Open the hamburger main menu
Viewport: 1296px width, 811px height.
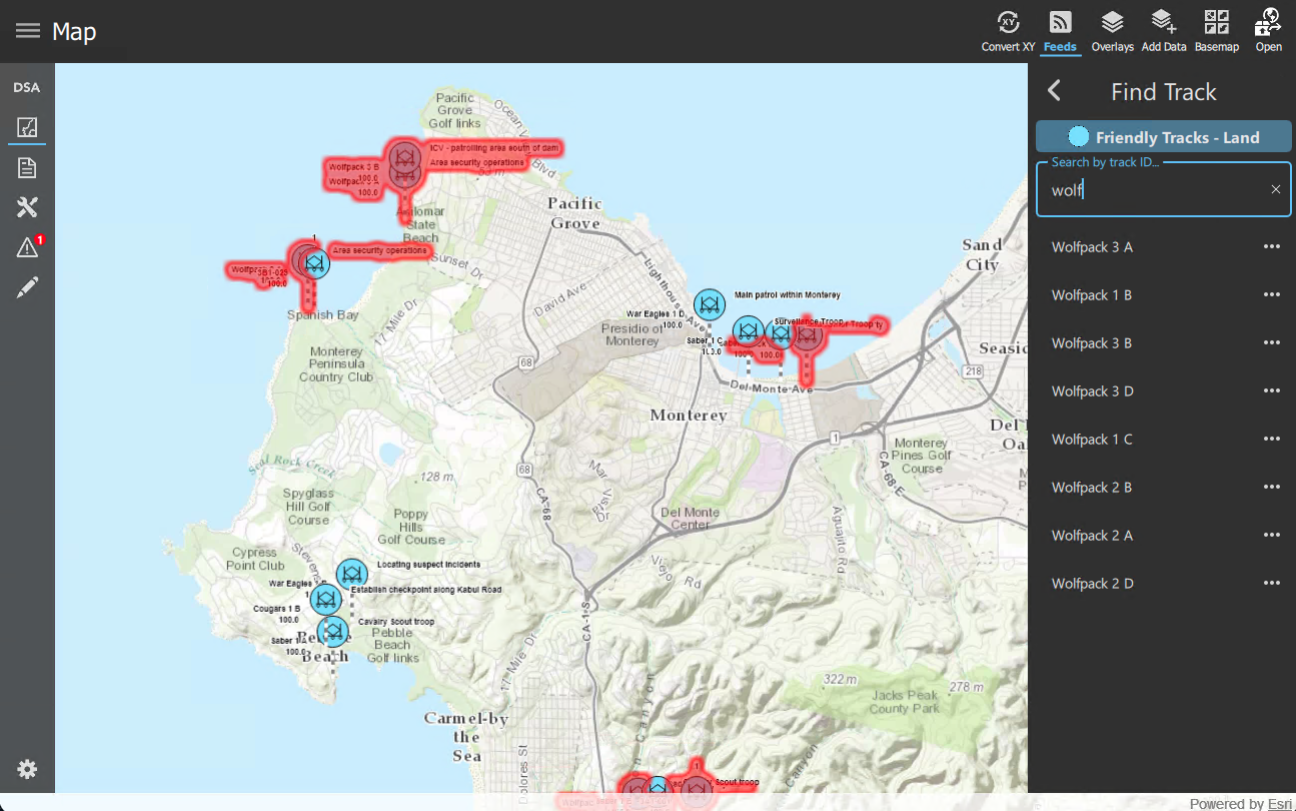28,31
